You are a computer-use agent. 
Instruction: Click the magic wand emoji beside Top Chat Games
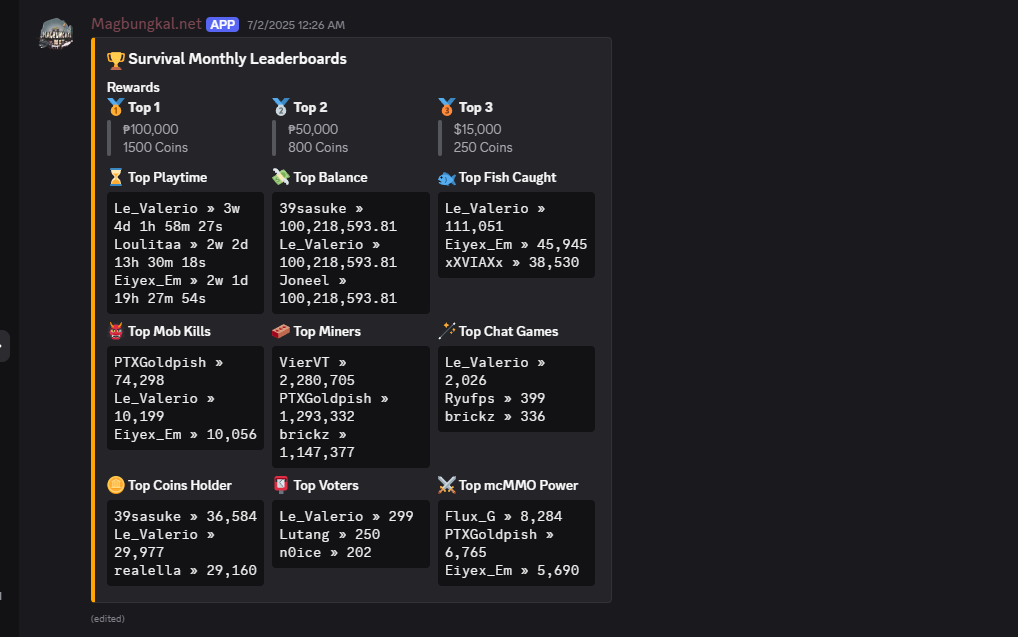point(447,331)
